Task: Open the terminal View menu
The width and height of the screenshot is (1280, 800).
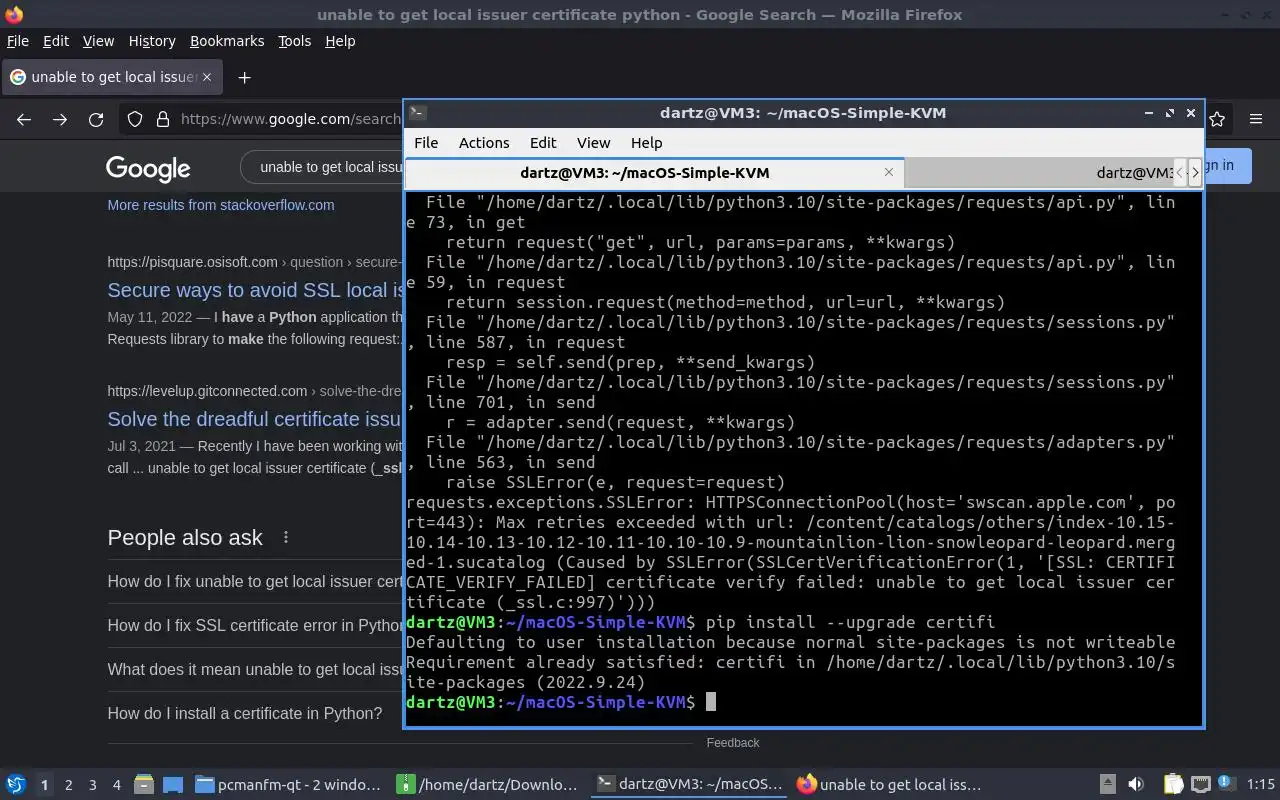Action: click(593, 143)
